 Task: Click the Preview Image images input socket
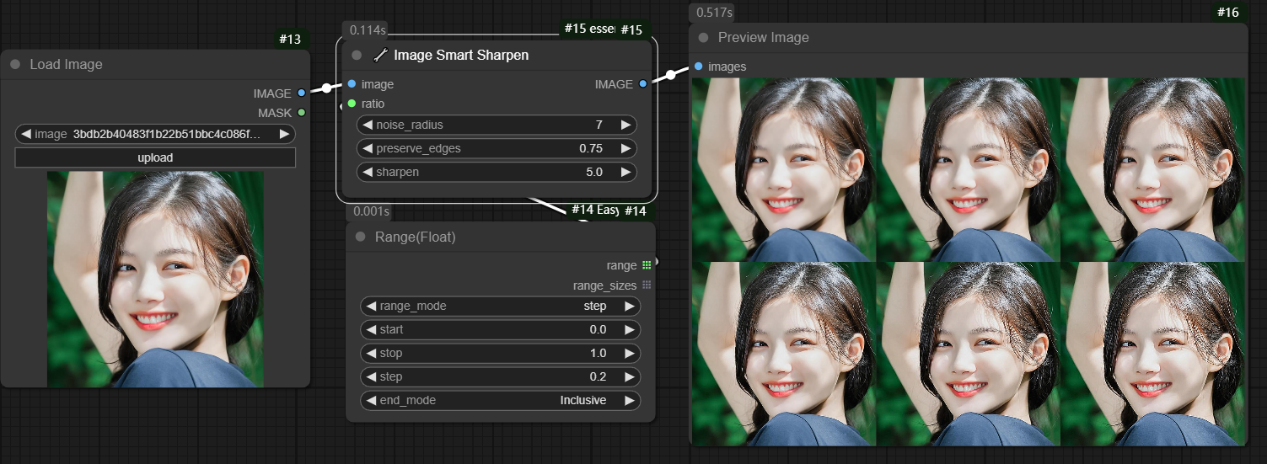pos(698,66)
